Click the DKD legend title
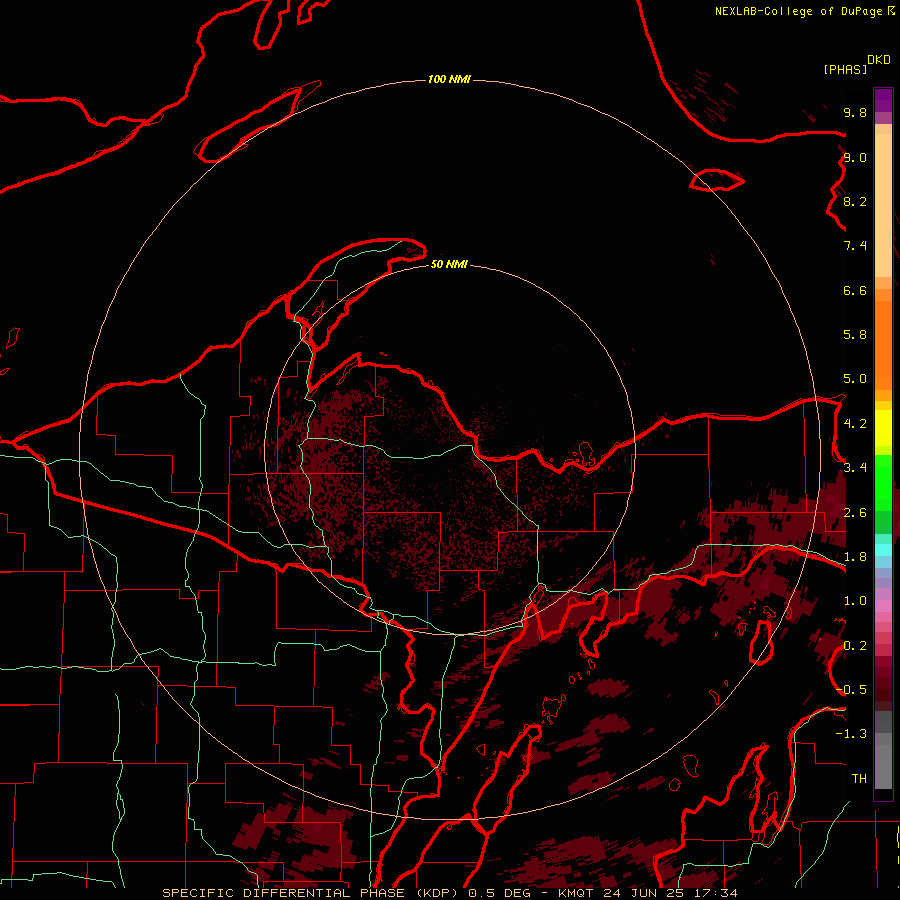900x900 pixels. coord(879,60)
